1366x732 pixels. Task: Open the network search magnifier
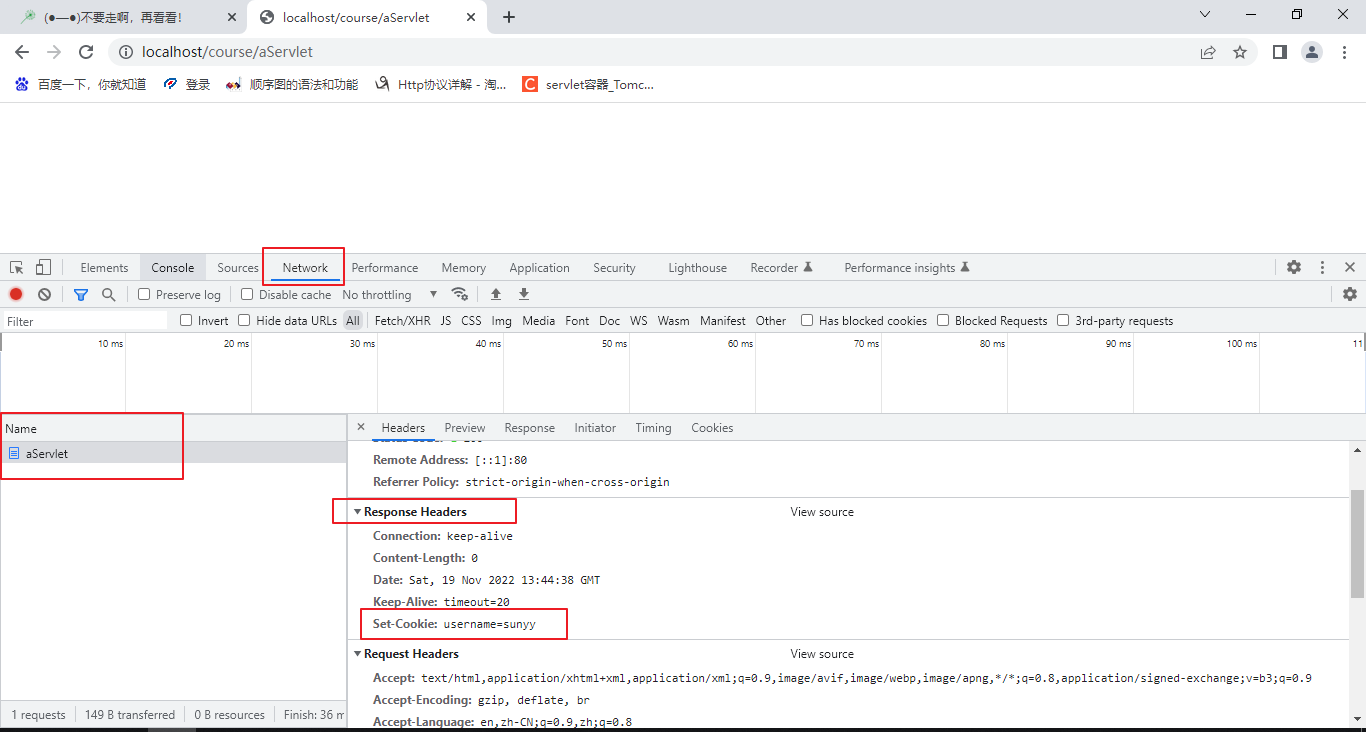109,294
